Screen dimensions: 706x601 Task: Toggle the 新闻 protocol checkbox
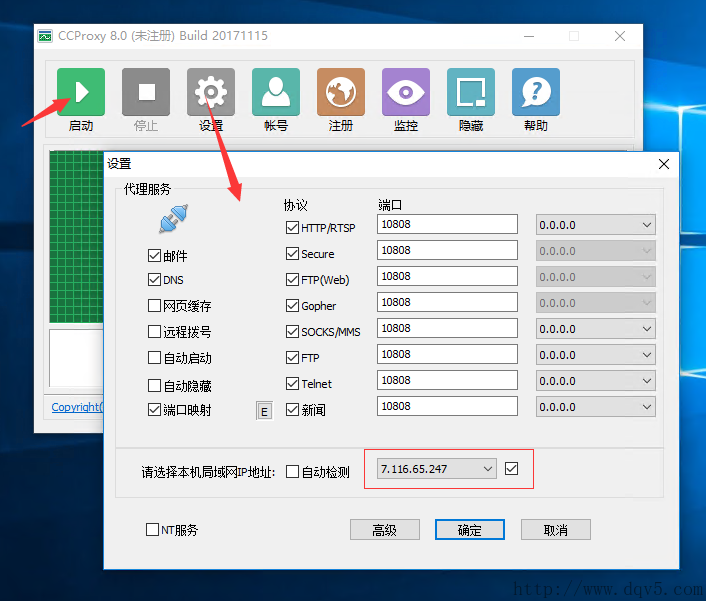coord(292,410)
